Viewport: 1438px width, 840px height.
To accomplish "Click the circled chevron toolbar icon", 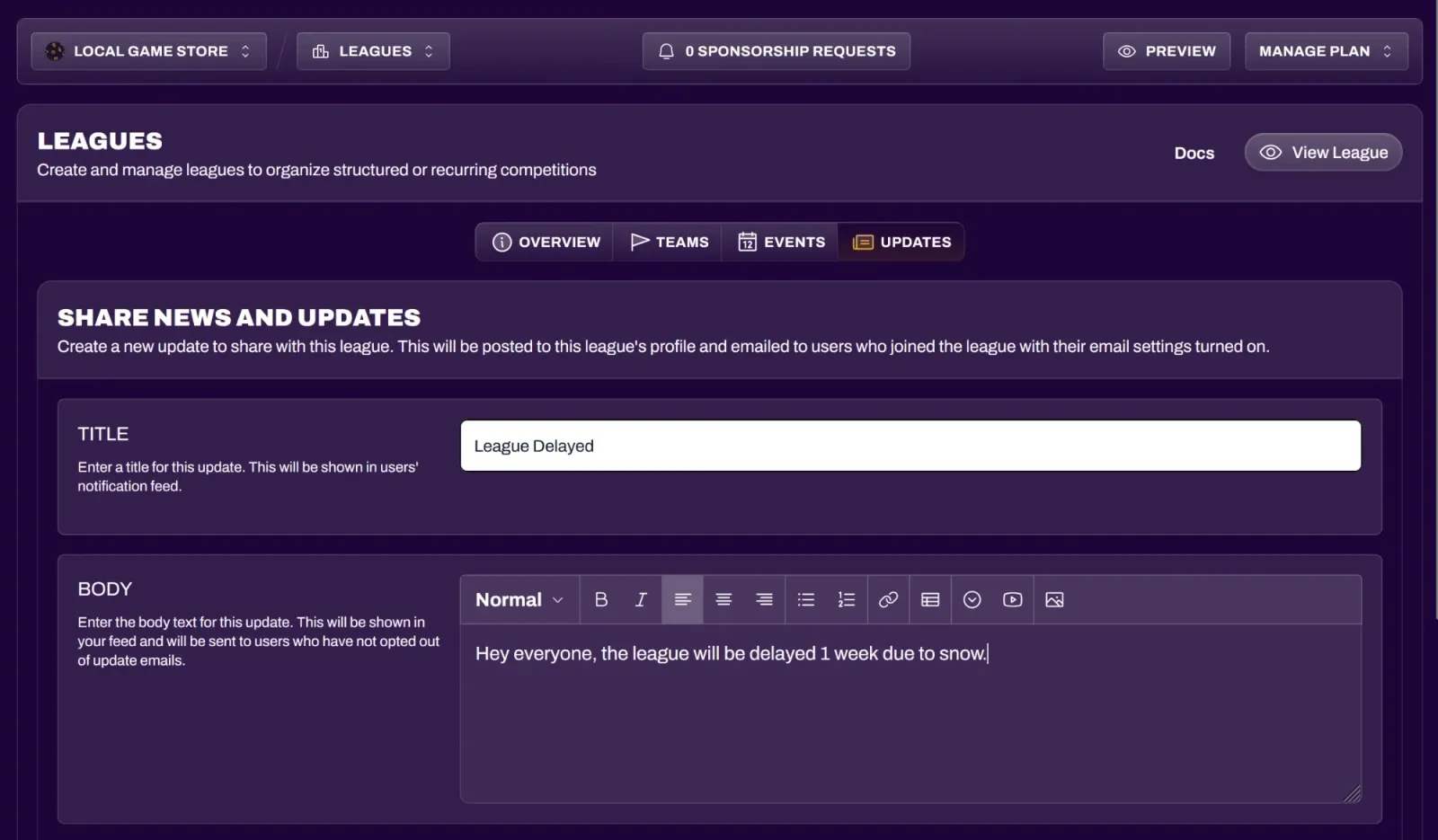I will click(x=972, y=599).
